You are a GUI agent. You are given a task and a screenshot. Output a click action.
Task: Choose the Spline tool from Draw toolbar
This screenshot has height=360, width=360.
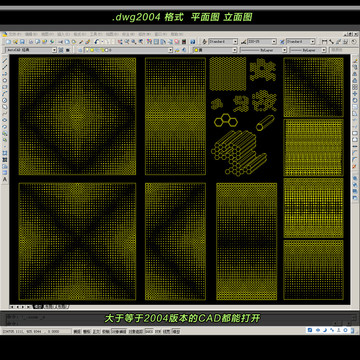tap(5, 114)
